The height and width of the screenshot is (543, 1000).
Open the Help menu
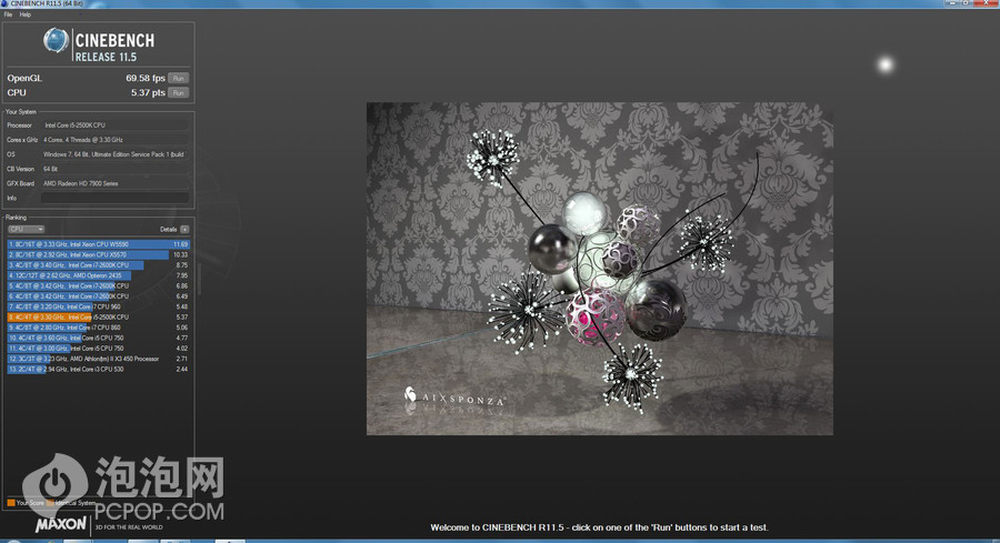(25, 15)
